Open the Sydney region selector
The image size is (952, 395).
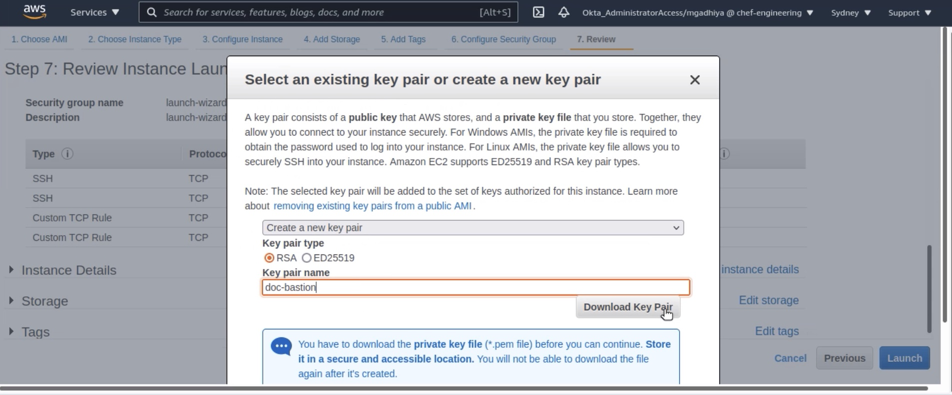[x=851, y=12]
